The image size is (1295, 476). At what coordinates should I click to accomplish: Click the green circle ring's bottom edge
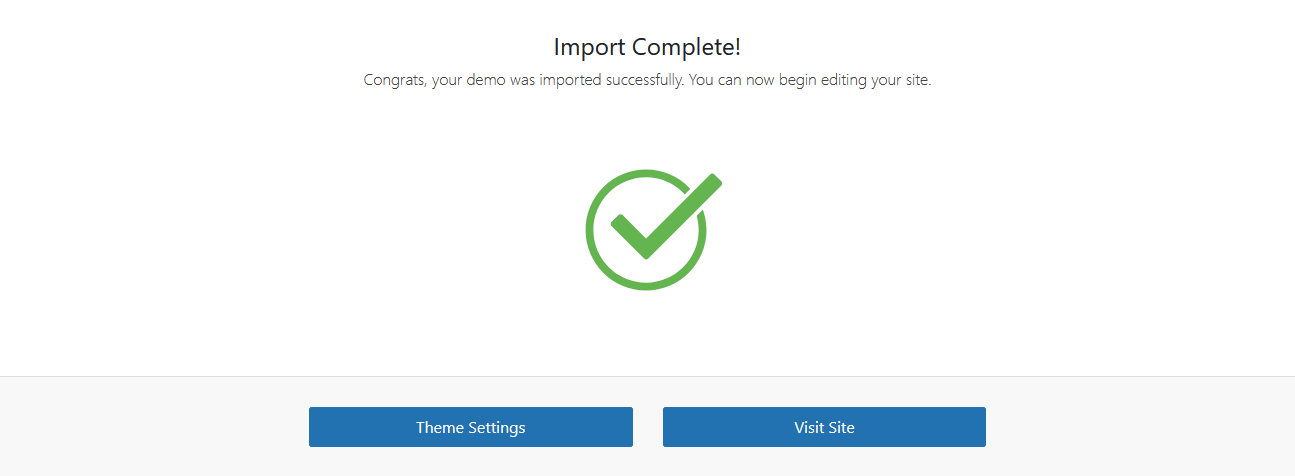646,286
